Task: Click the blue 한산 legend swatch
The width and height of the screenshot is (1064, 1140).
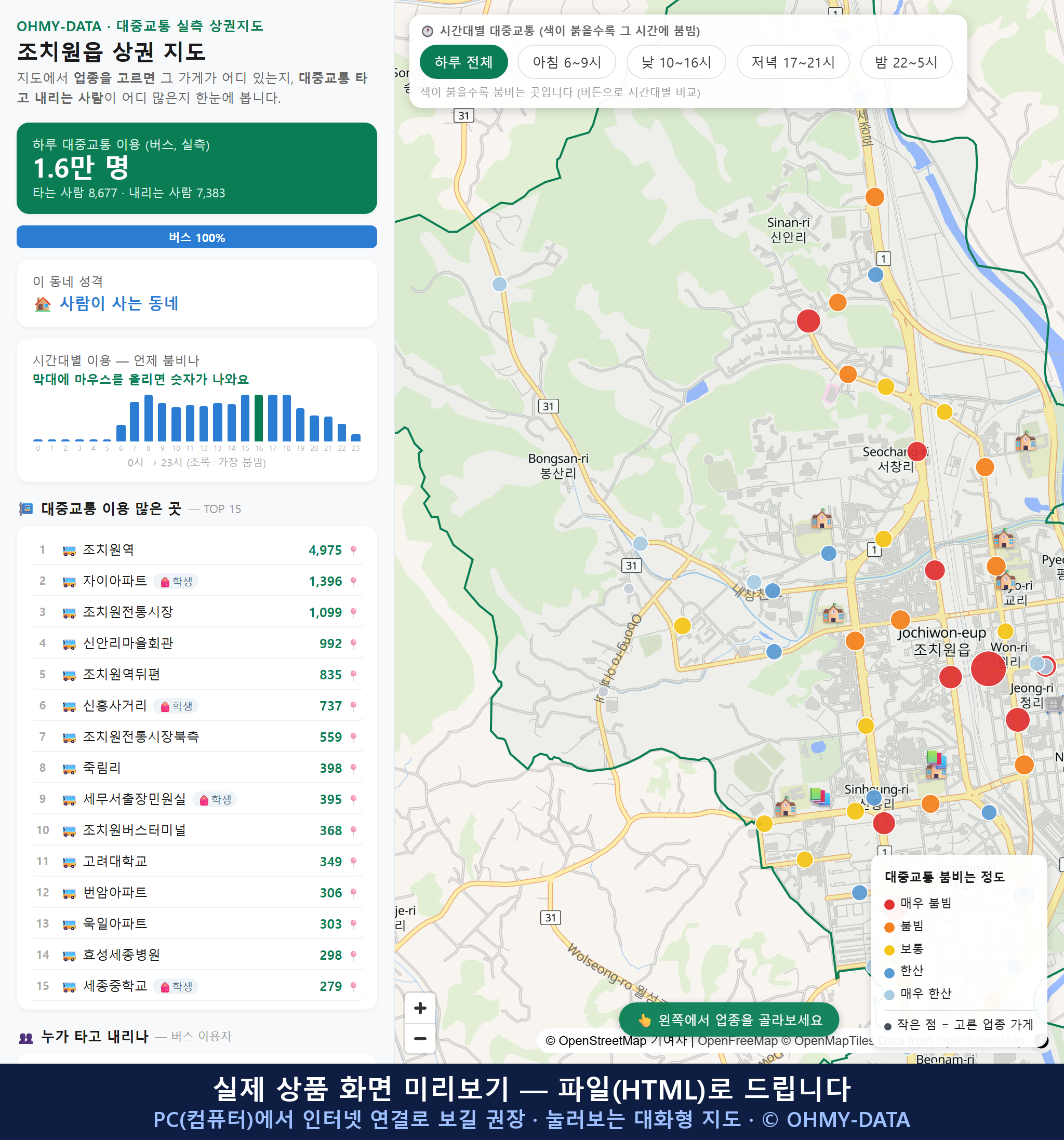Action: (889, 973)
